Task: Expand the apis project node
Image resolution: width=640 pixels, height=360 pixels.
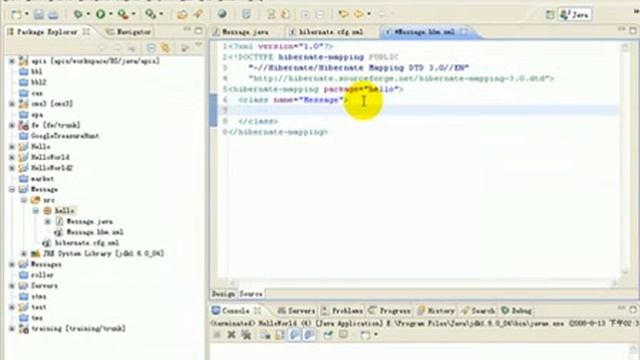Action: tap(12, 61)
